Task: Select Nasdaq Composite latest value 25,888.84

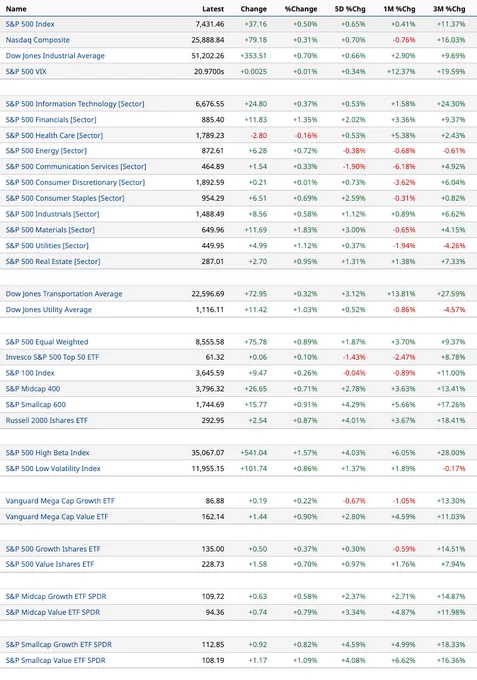Action: point(208,40)
